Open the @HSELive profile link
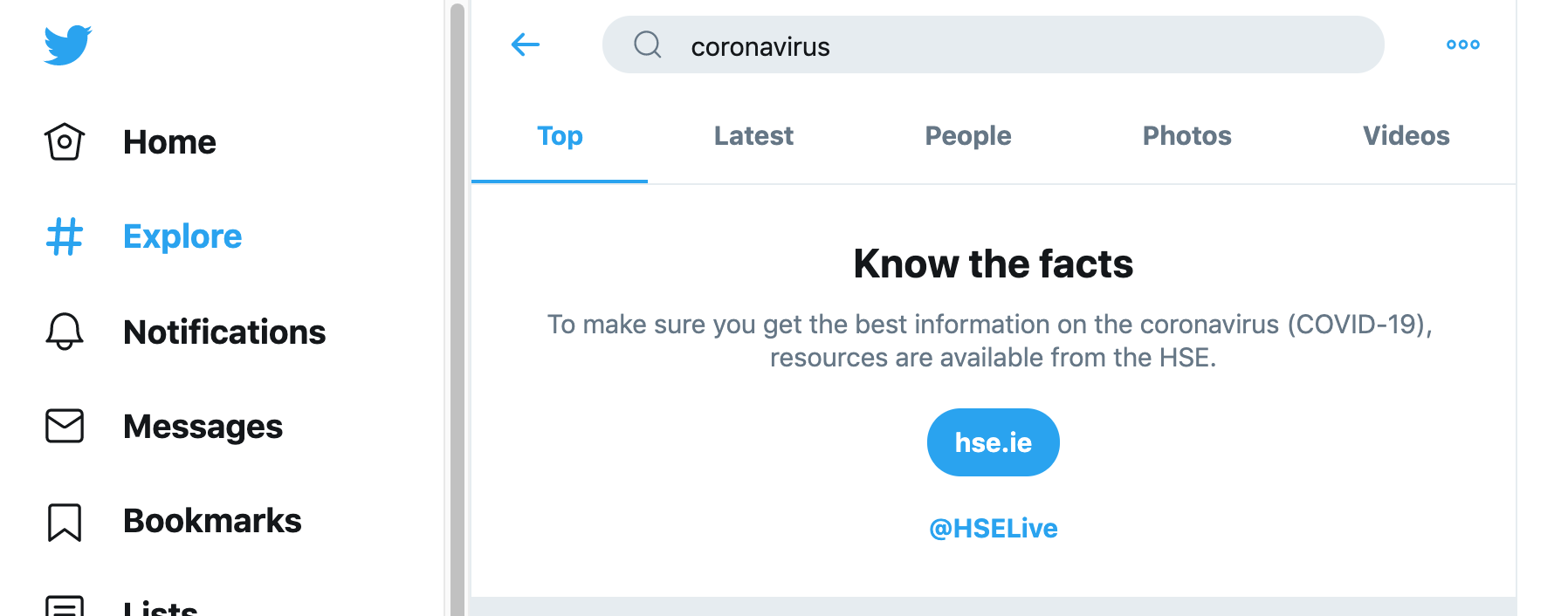The height and width of the screenshot is (616, 1568). [994, 529]
